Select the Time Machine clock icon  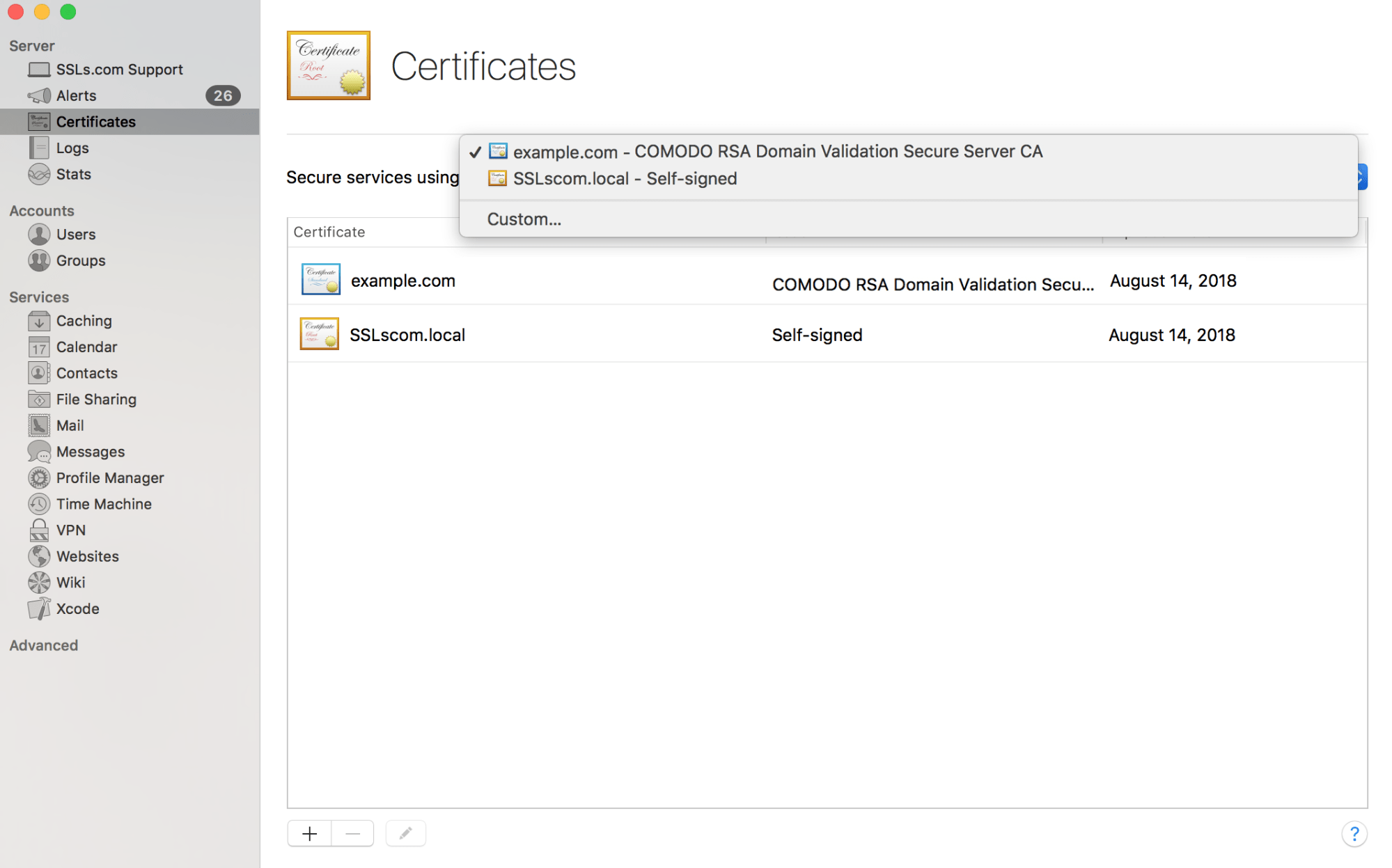point(39,504)
